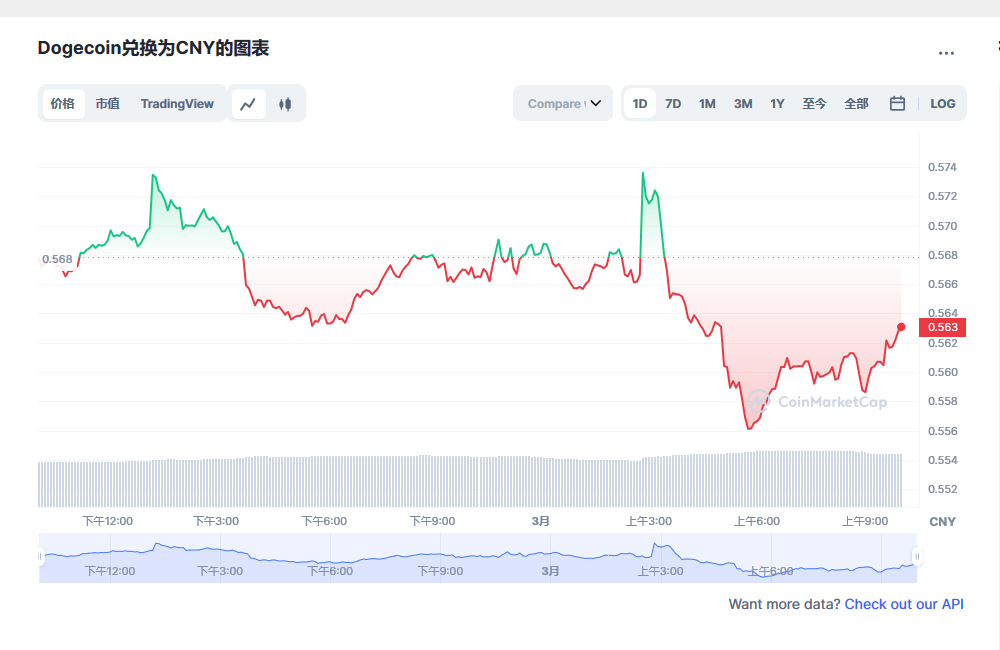Switch to the 市值 tab

pos(107,103)
